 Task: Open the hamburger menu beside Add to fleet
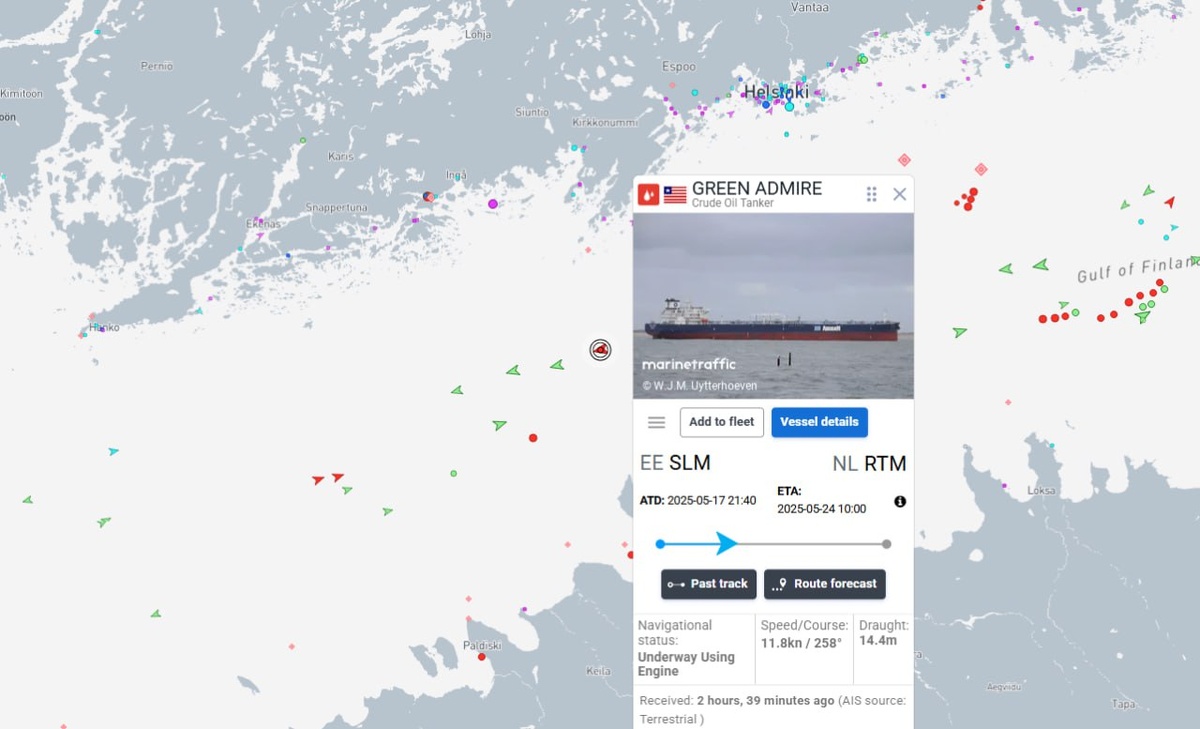click(x=656, y=422)
